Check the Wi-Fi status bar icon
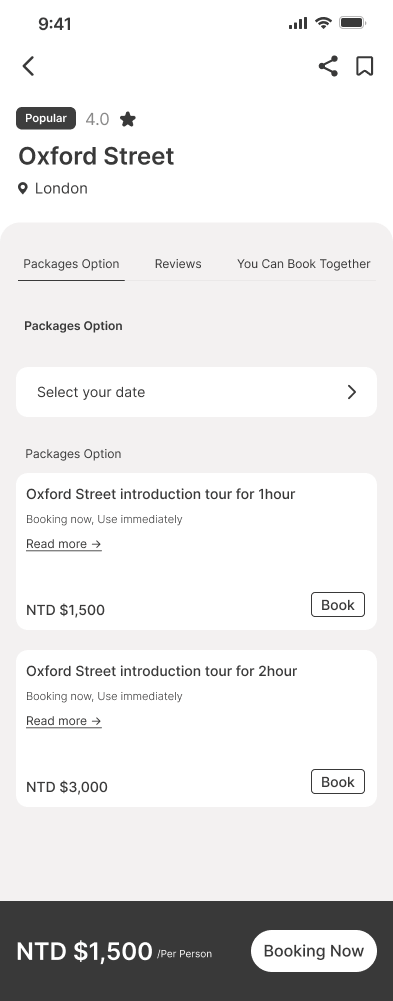 (x=323, y=23)
